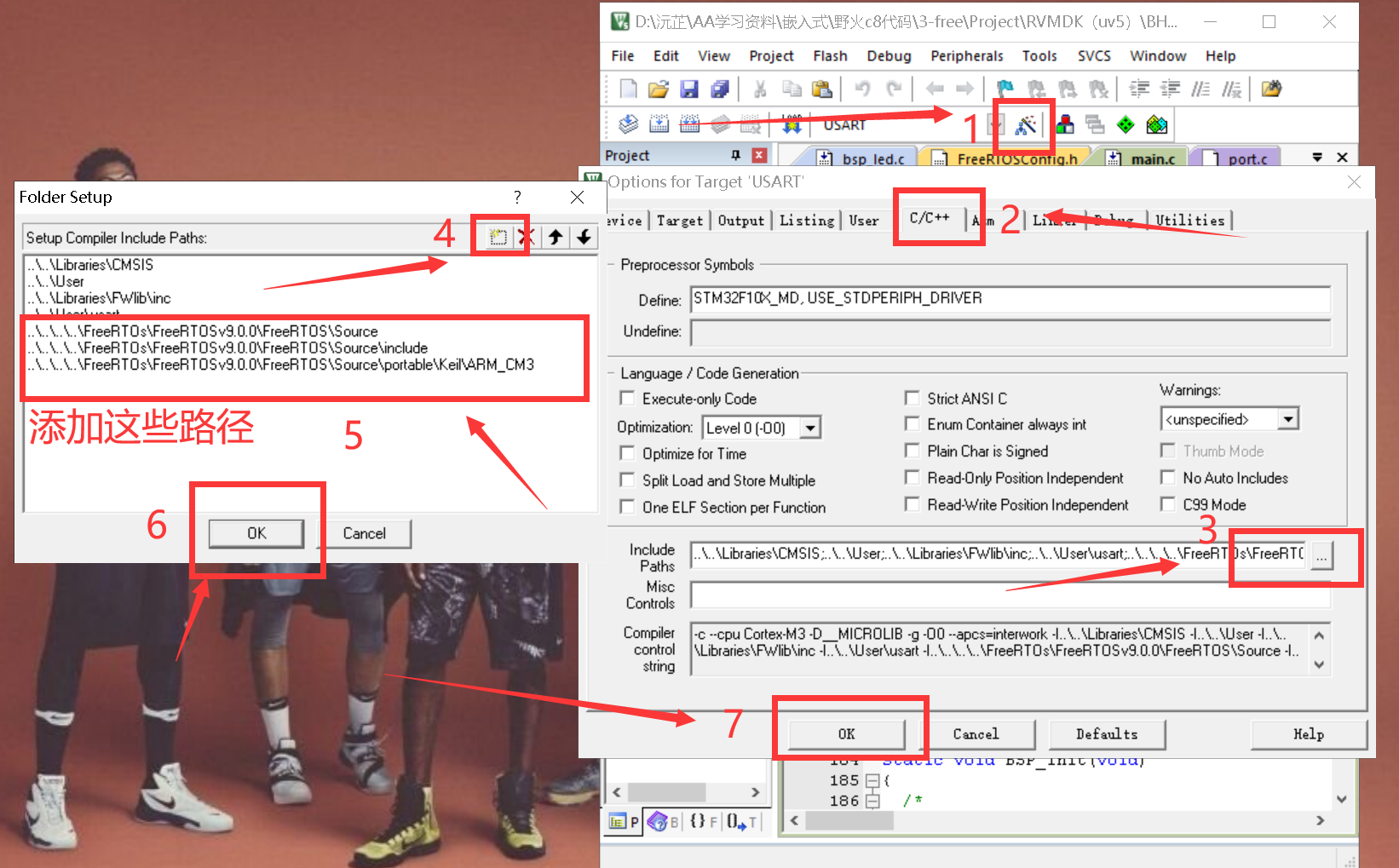
Task: Collapse the code fold at line 186
Action: pyautogui.click(x=872, y=801)
